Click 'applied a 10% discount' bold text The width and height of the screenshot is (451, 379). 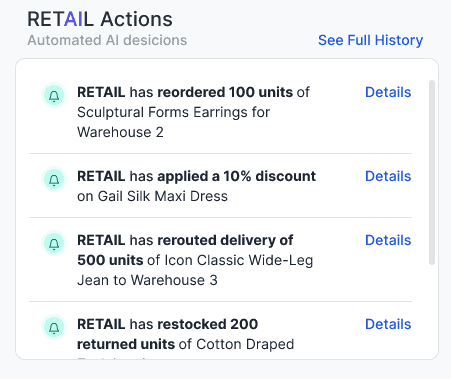[x=237, y=176]
